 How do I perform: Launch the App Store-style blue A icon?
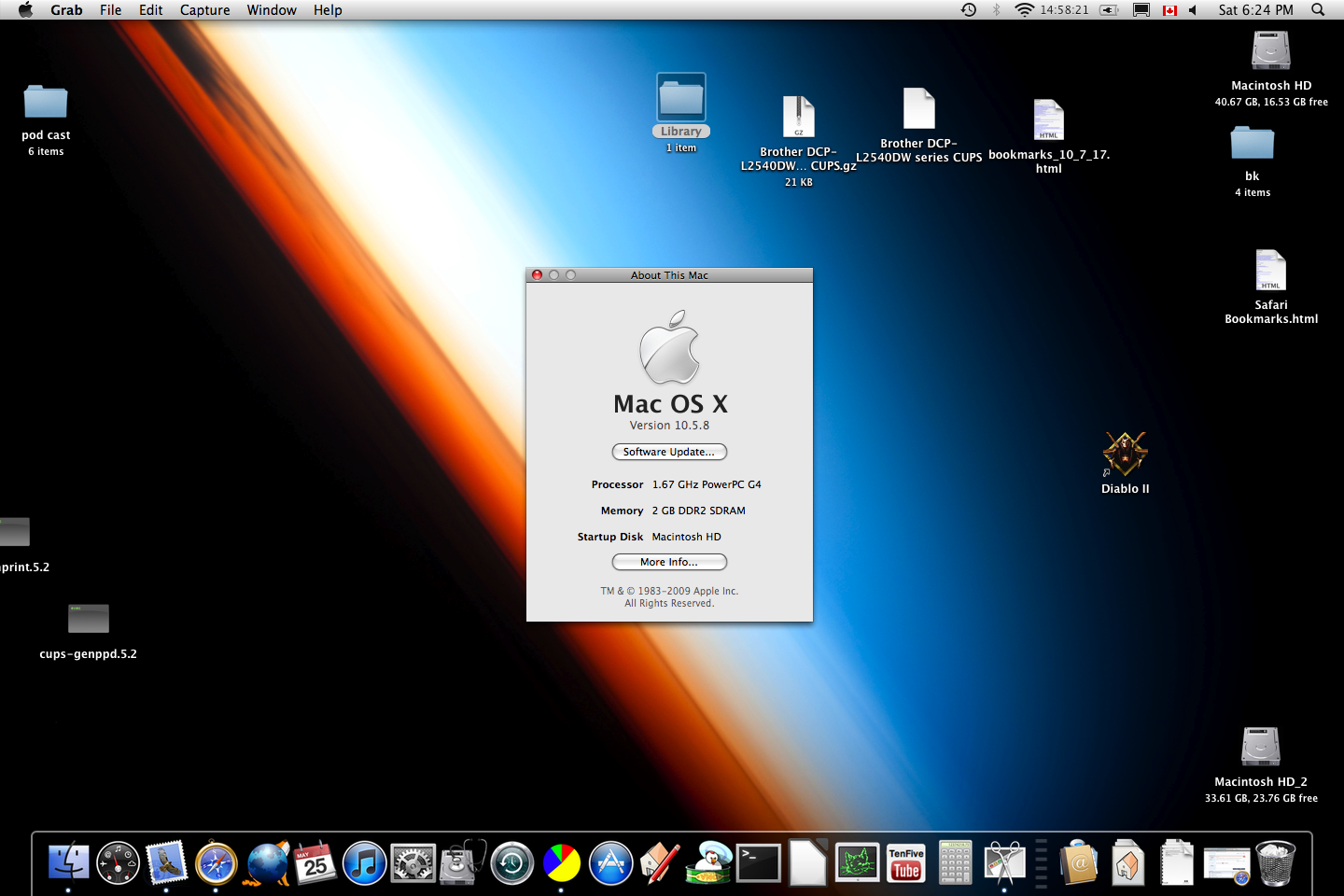tap(611, 862)
